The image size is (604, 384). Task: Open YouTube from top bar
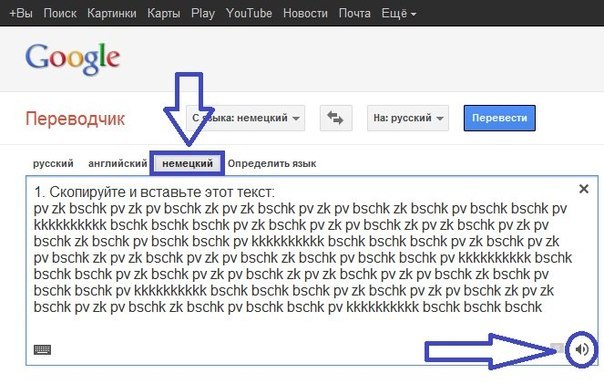click(249, 13)
